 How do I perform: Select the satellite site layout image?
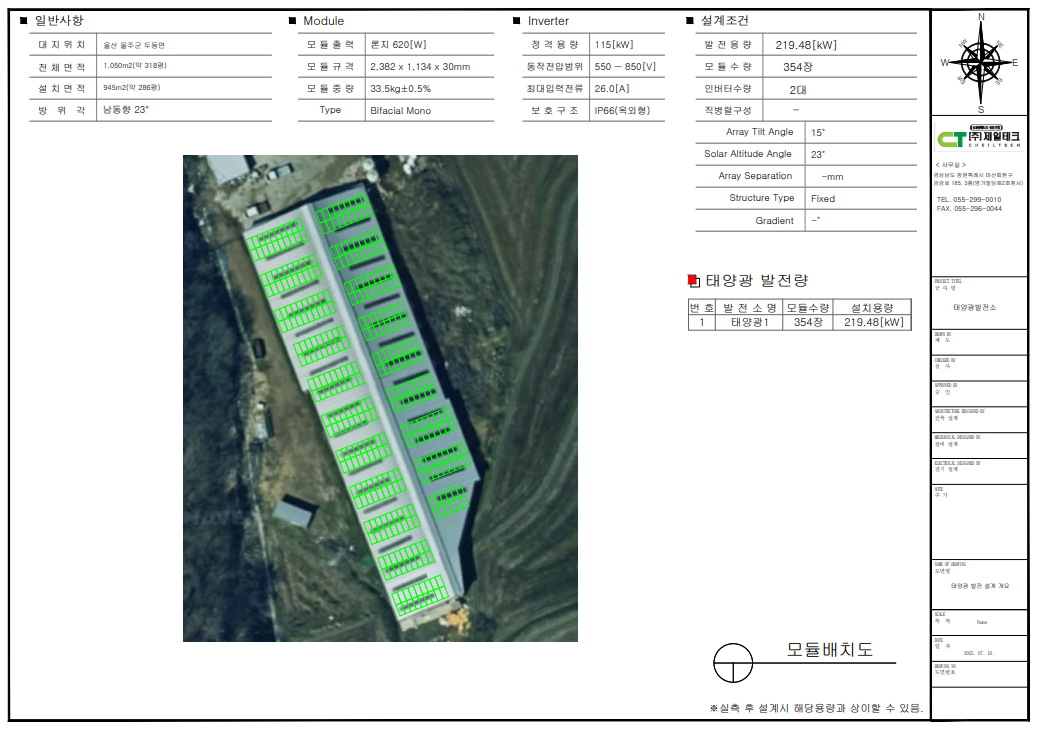point(380,398)
